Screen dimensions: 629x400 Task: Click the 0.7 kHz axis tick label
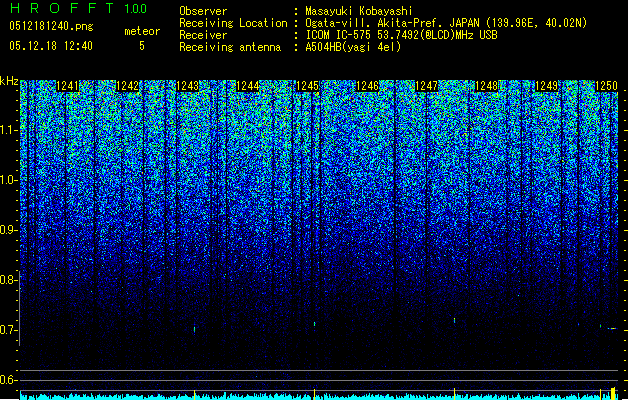(x=9, y=330)
